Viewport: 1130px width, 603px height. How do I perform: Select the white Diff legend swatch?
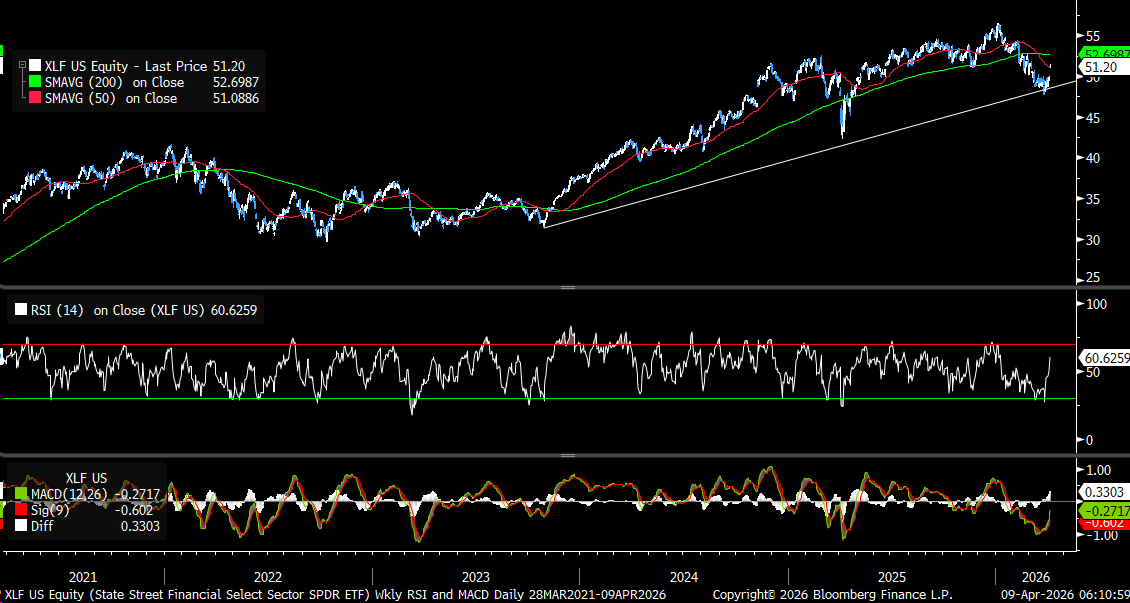pyautogui.click(x=21, y=527)
